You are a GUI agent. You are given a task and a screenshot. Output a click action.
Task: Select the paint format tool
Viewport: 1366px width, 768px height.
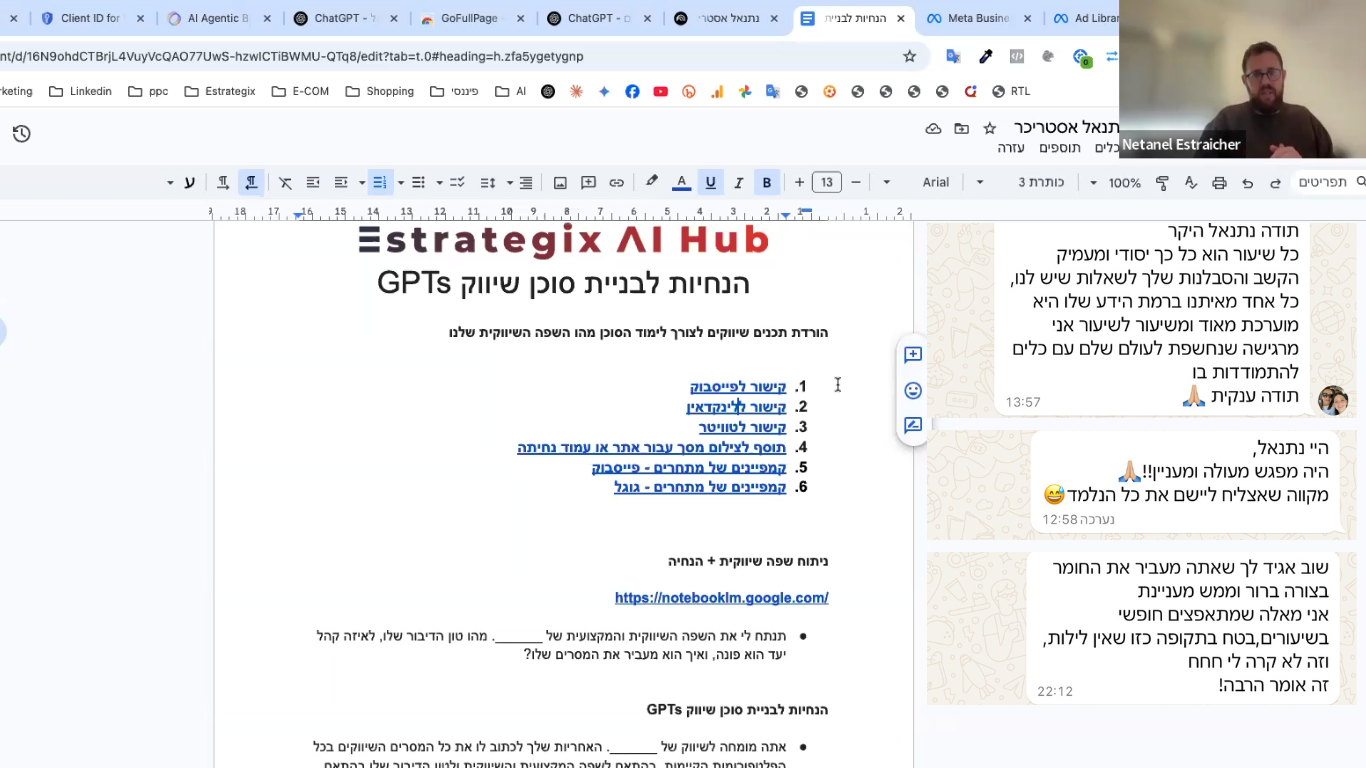(x=1162, y=182)
